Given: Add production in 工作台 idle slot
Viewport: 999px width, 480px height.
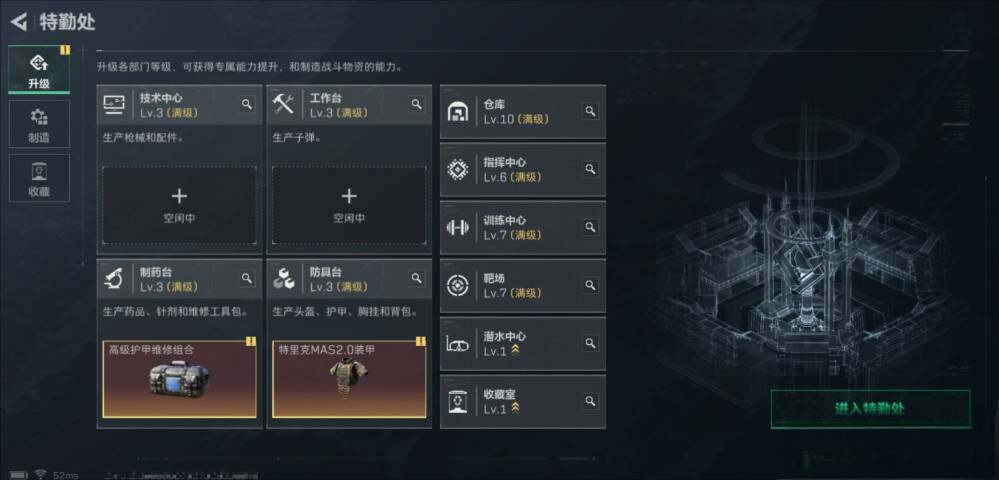Looking at the screenshot, I should click(349, 205).
